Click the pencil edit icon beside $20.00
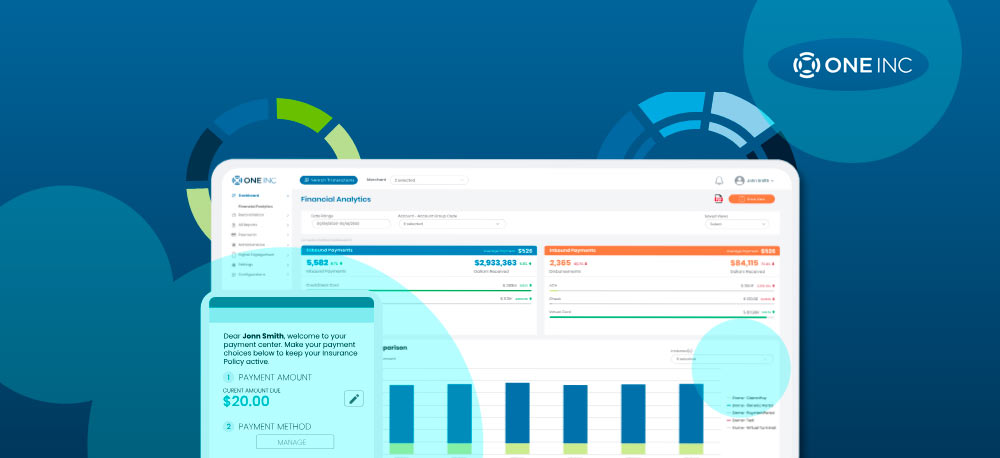The image size is (1000, 458). [354, 399]
